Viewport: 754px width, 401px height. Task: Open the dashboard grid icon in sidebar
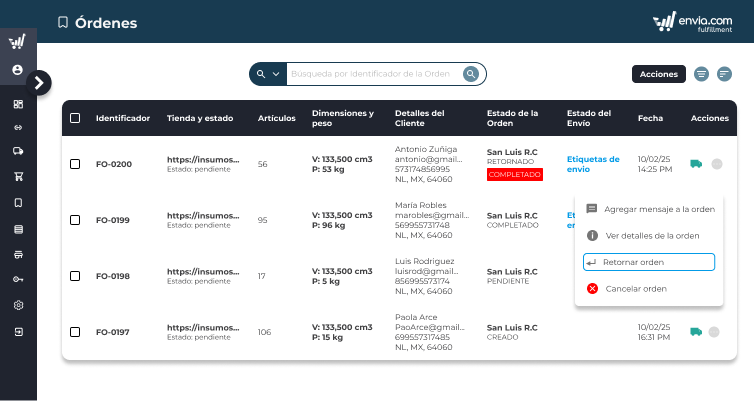18,104
